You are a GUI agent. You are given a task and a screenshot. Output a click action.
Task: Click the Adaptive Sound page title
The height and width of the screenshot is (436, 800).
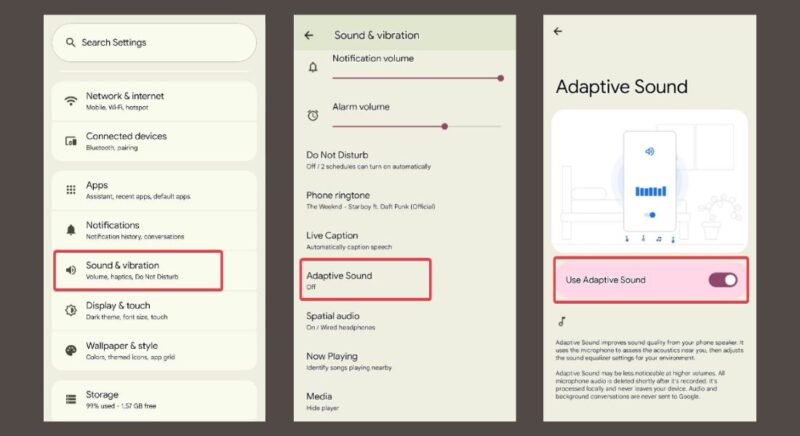click(621, 87)
